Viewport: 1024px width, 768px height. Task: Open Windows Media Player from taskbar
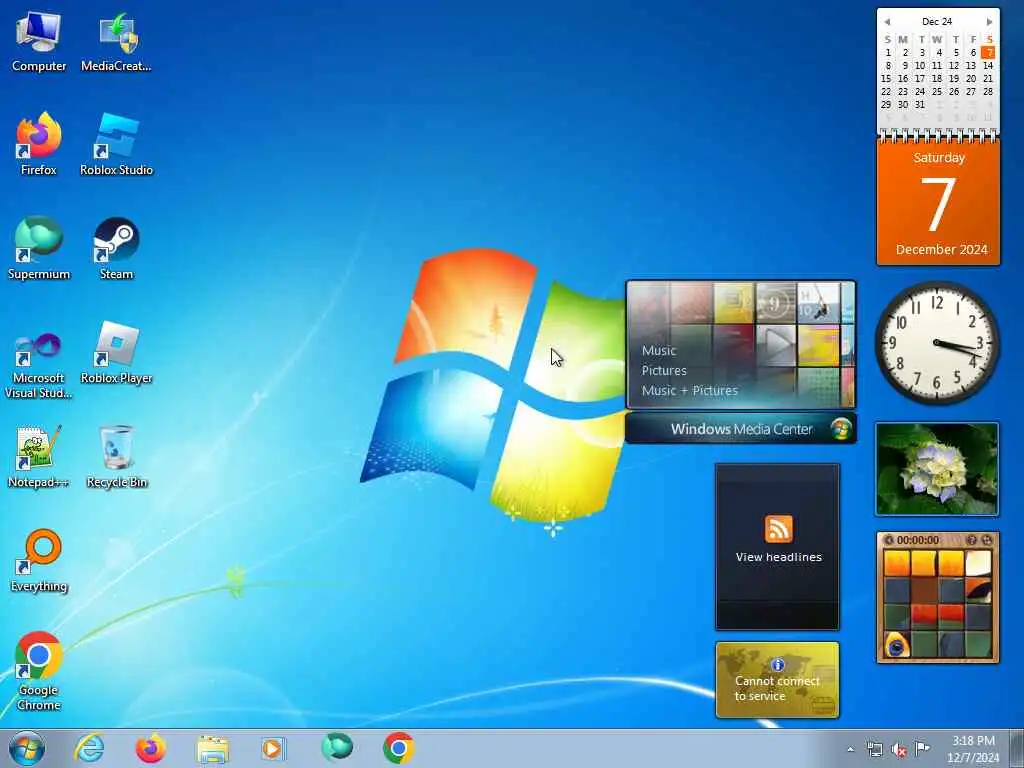[x=273, y=748]
